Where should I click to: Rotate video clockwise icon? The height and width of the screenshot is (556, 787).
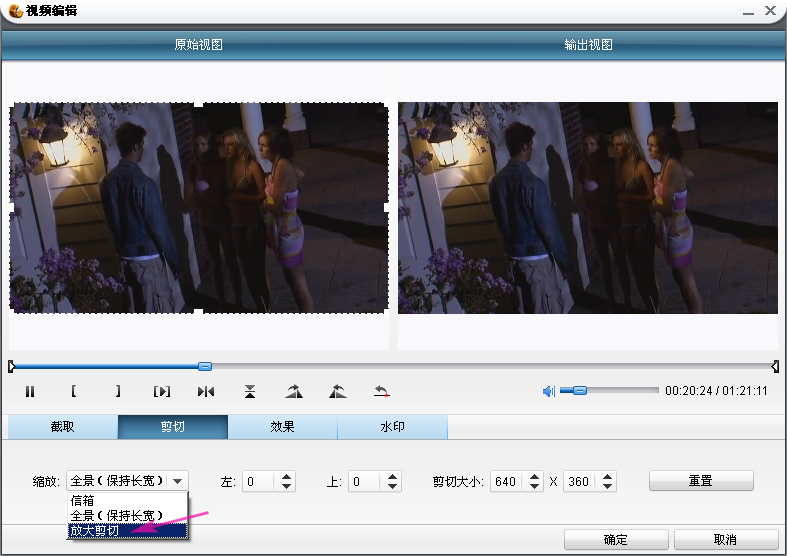[294, 391]
